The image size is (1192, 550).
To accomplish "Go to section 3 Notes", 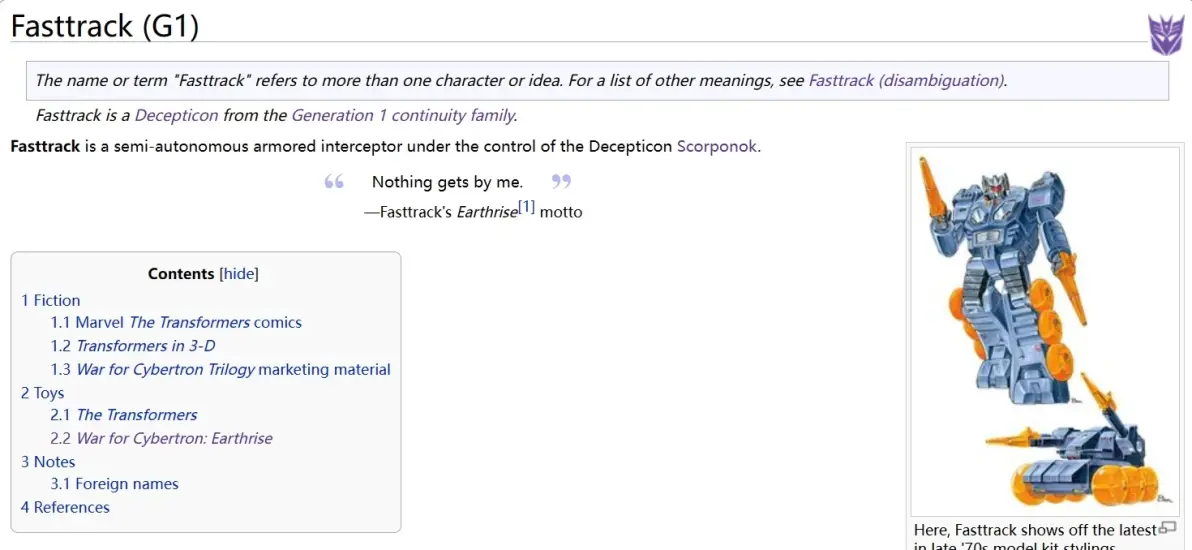I will tap(48, 462).
